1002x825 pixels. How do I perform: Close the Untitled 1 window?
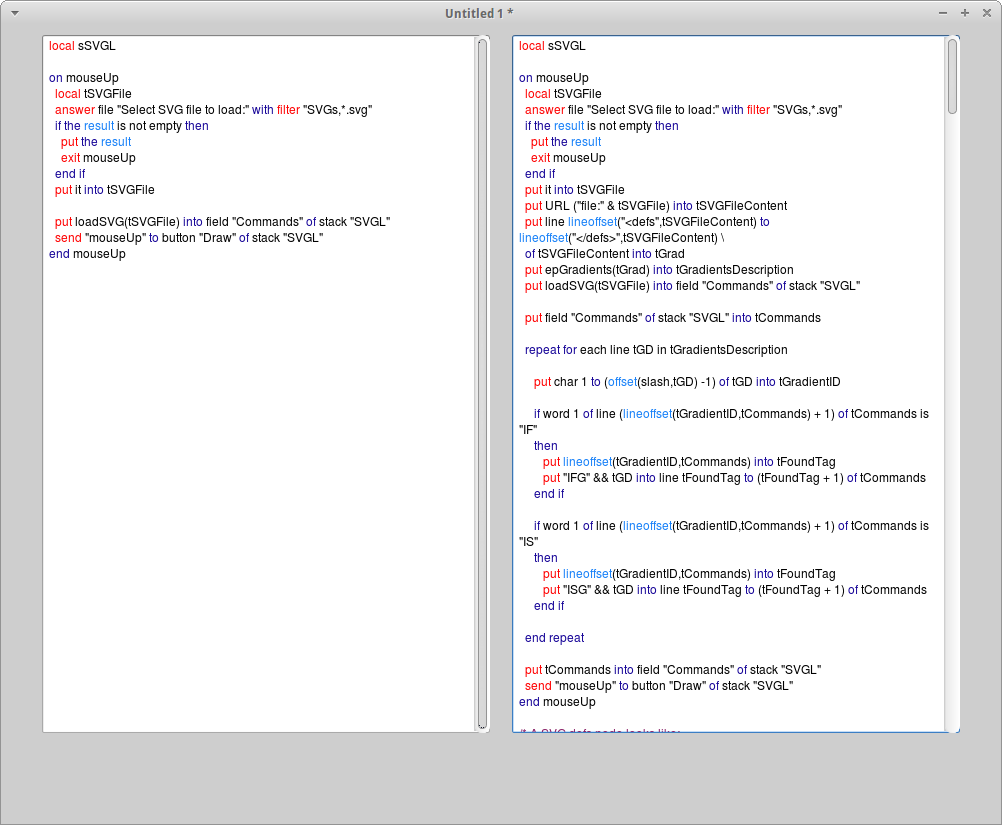(985, 13)
